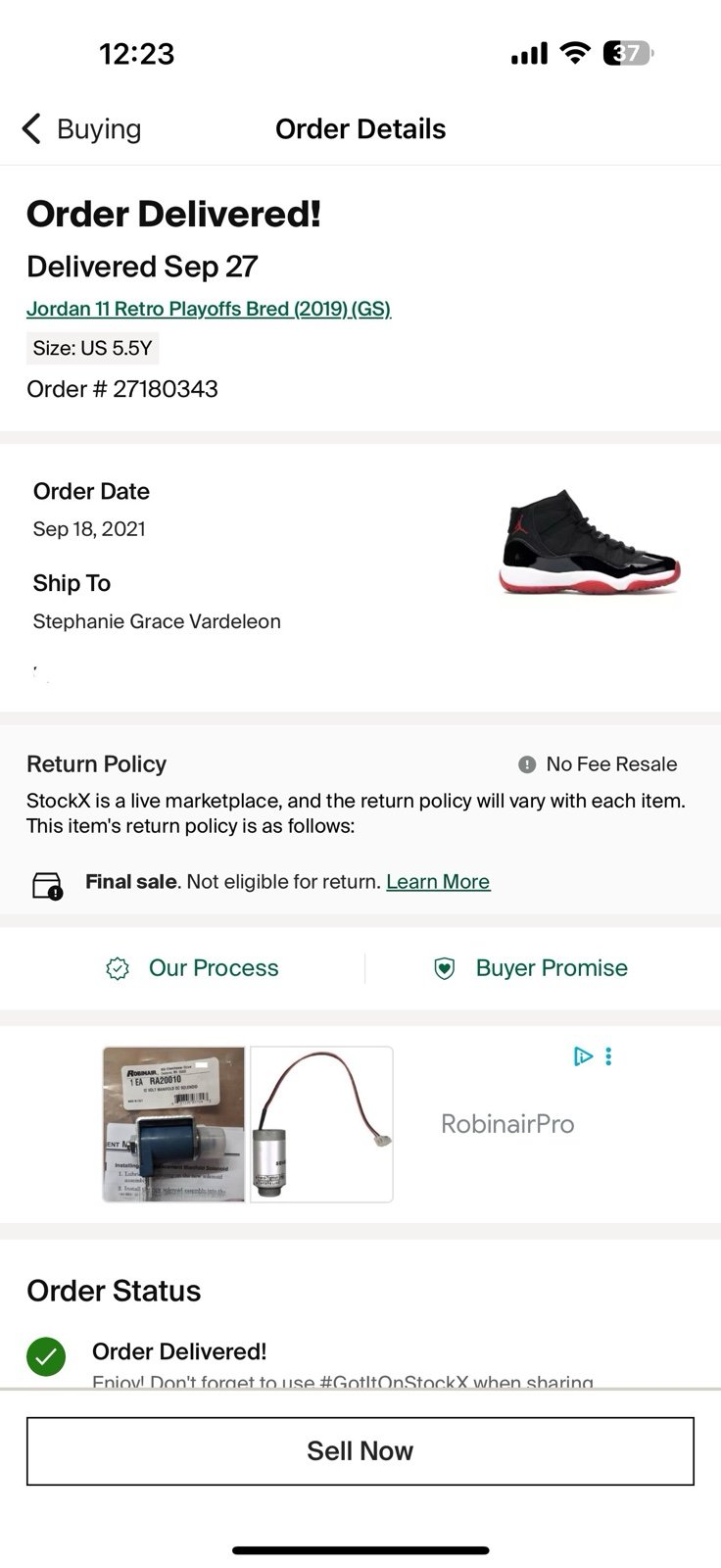Open the ad options three-dot menu
Image resolution: width=721 pixels, height=1568 pixels.
pyautogui.click(x=608, y=1056)
